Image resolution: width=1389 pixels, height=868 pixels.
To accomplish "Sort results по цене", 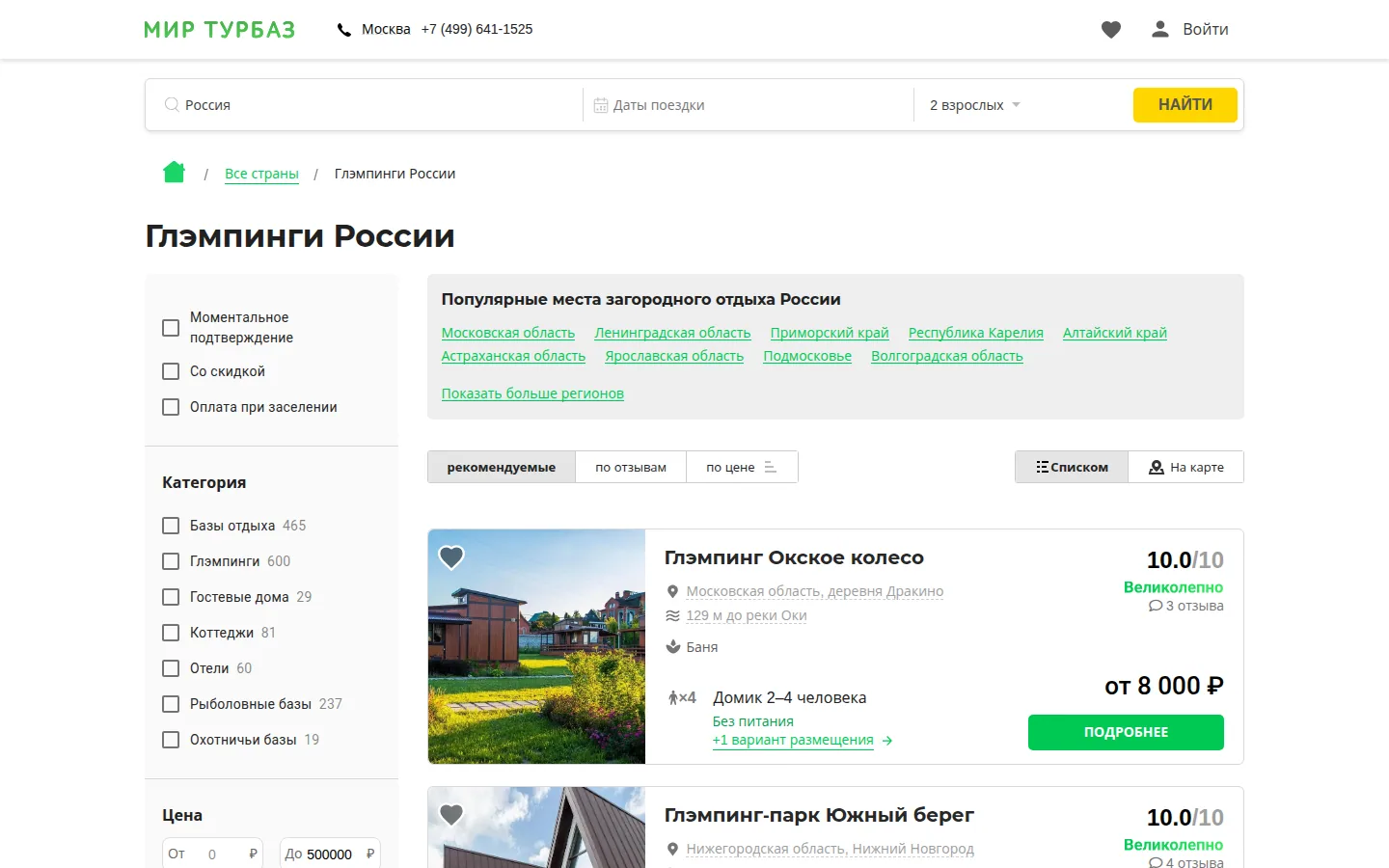I will (741, 467).
